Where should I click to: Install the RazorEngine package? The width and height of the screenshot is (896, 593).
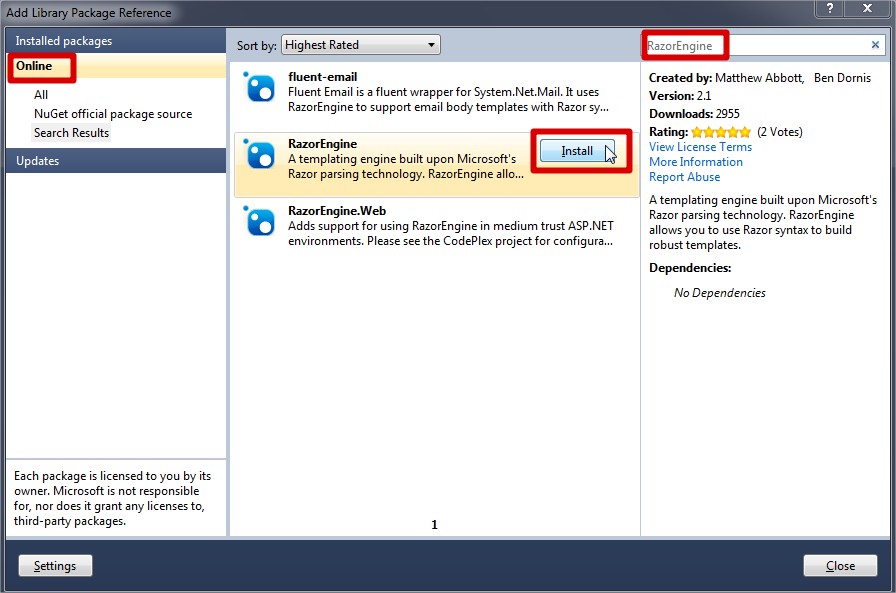click(577, 151)
